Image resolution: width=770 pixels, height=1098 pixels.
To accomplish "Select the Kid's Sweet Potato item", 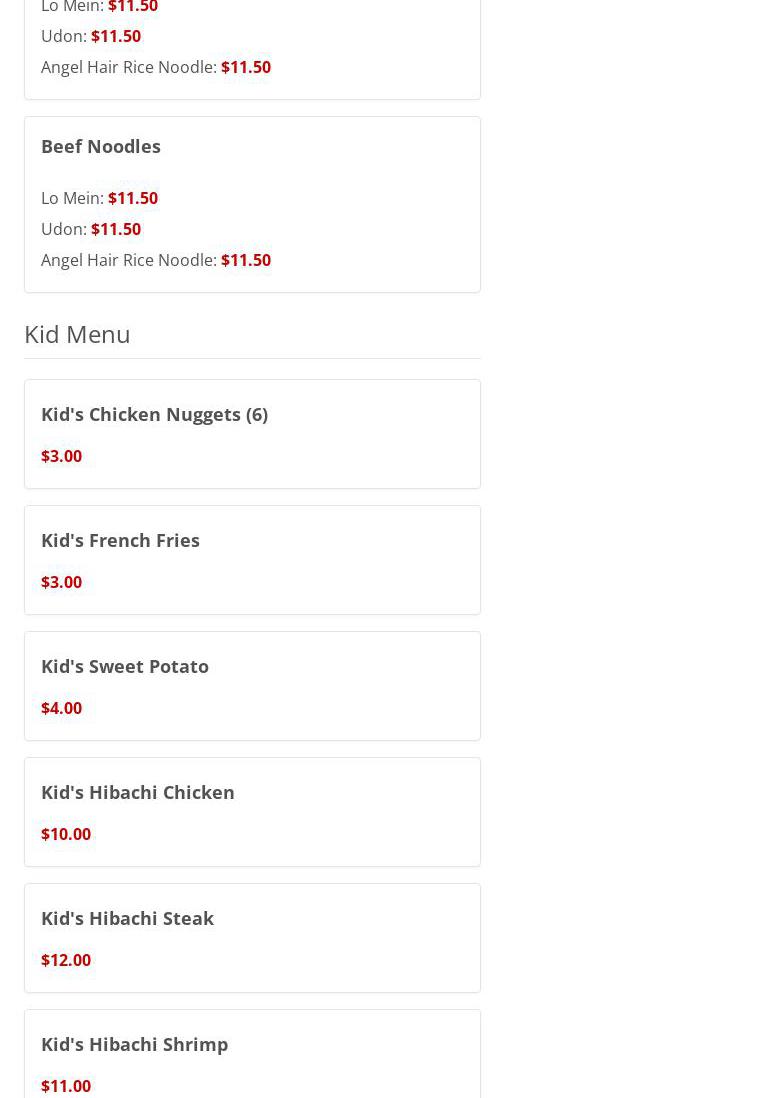I will (125, 666).
